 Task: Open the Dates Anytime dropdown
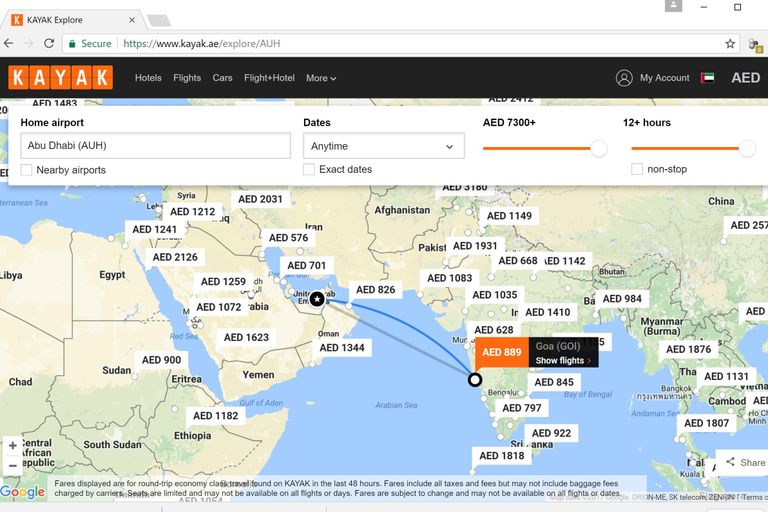[x=383, y=146]
